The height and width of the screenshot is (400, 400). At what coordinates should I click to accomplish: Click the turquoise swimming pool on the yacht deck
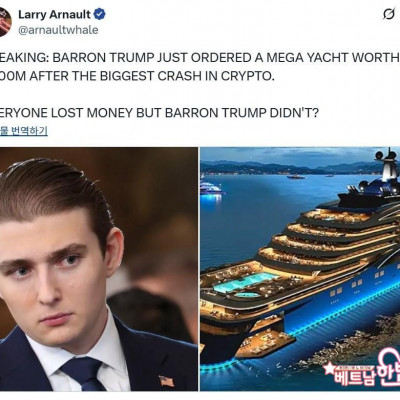pyautogui.click(x=245, y=283)
